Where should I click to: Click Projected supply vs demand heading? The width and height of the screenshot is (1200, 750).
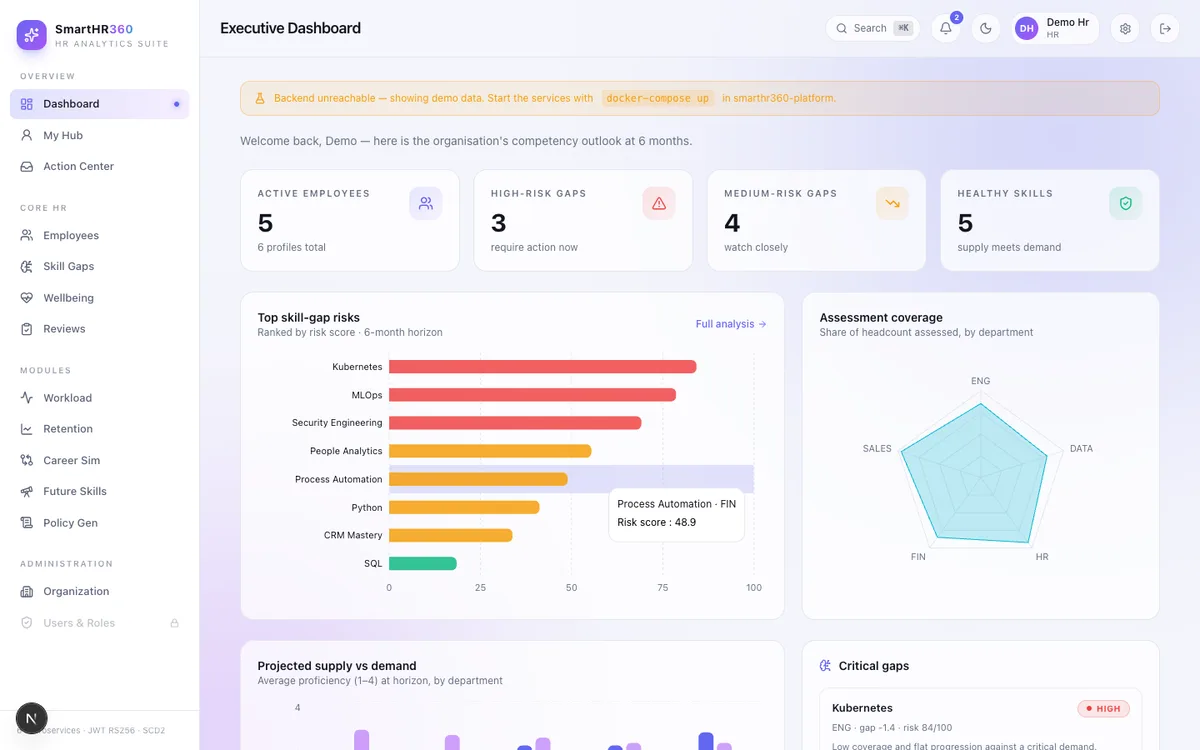pos(337,666)
